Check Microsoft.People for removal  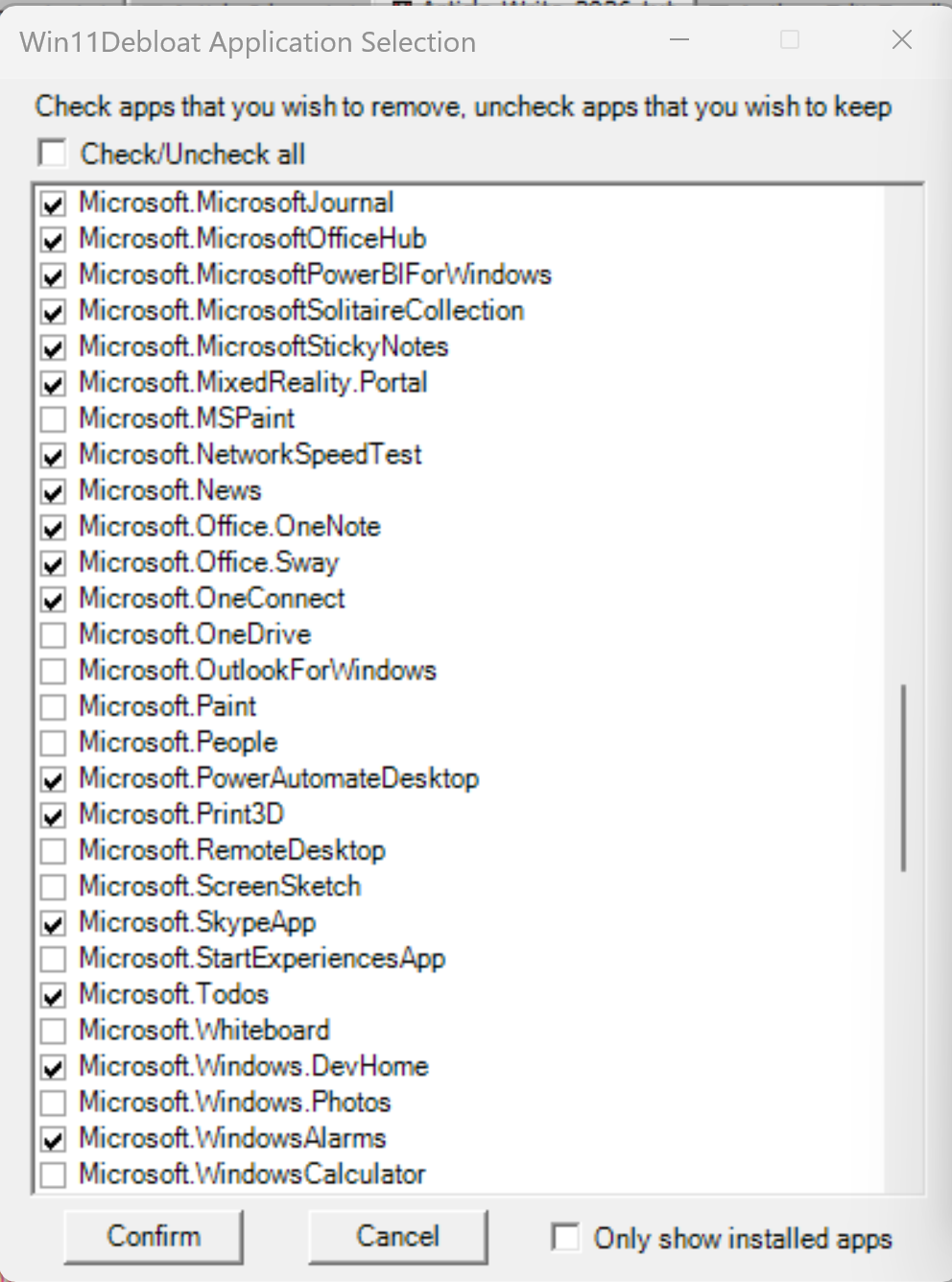pos(54,744)
